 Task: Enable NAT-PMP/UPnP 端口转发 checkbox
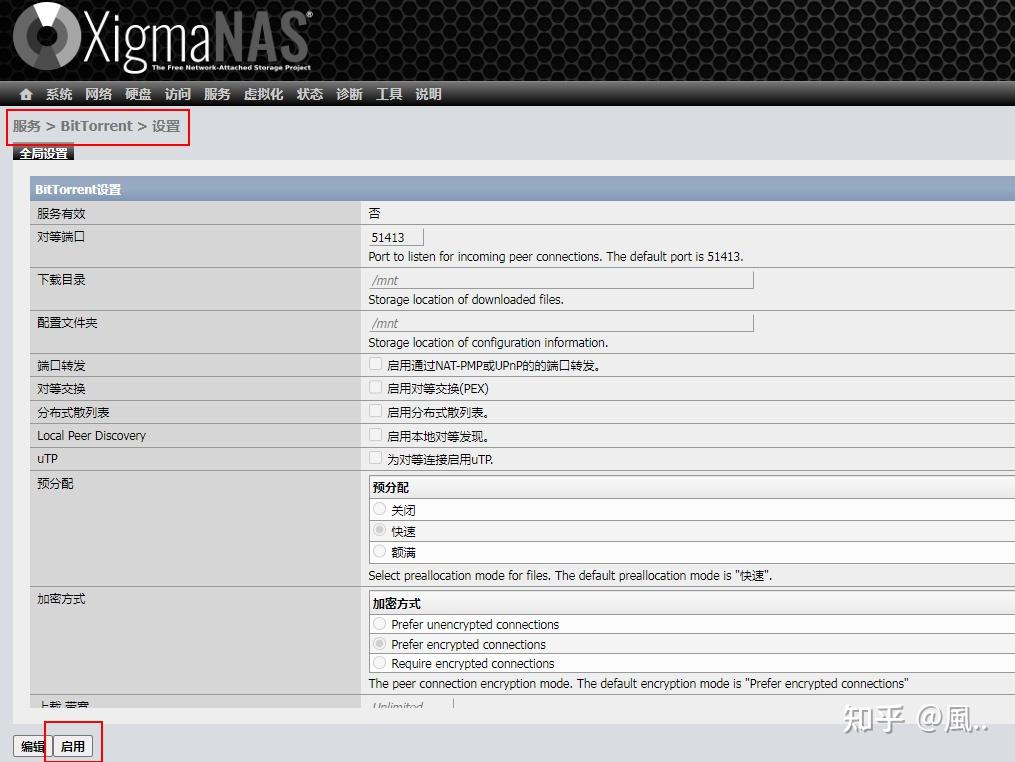[374, 364]
